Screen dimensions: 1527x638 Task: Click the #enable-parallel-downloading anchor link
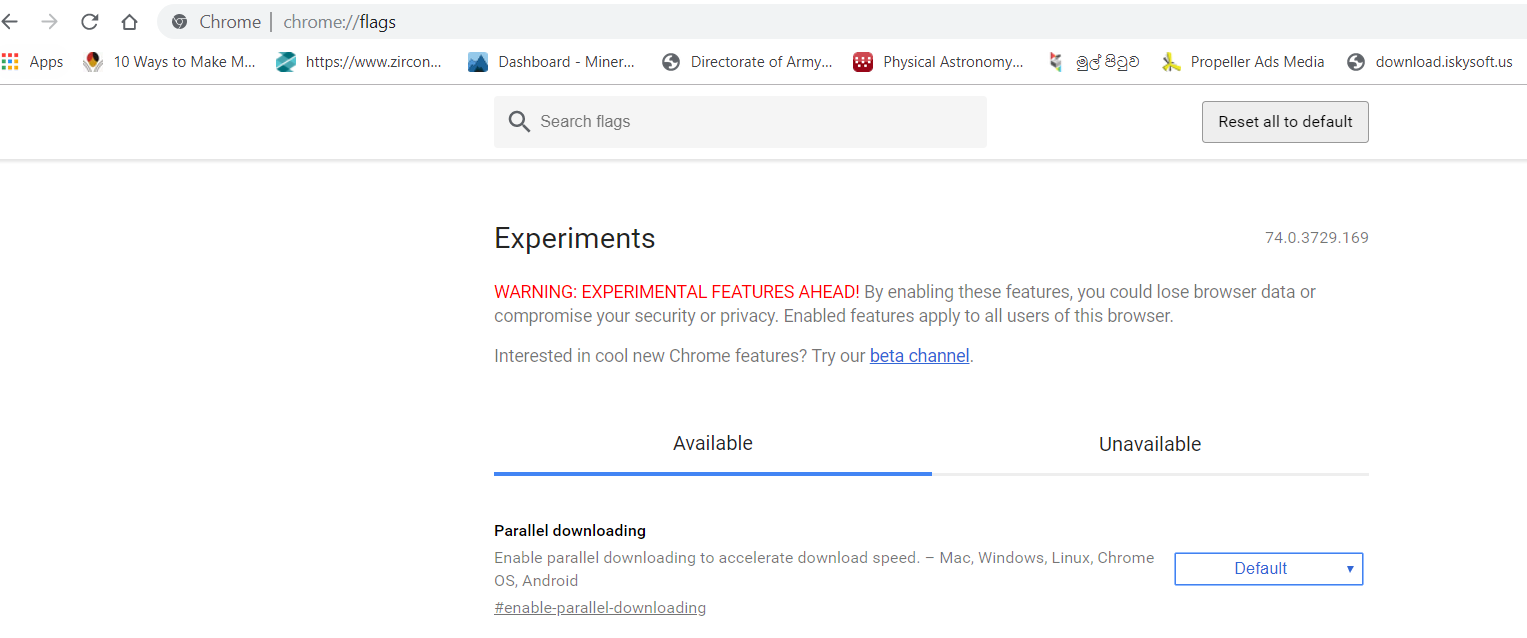pos(600,608)
